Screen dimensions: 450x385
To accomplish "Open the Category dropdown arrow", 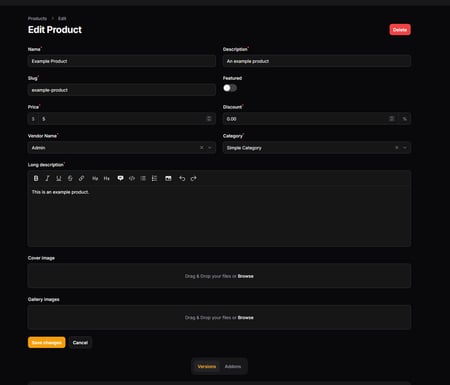I will (x=405, y=148).
